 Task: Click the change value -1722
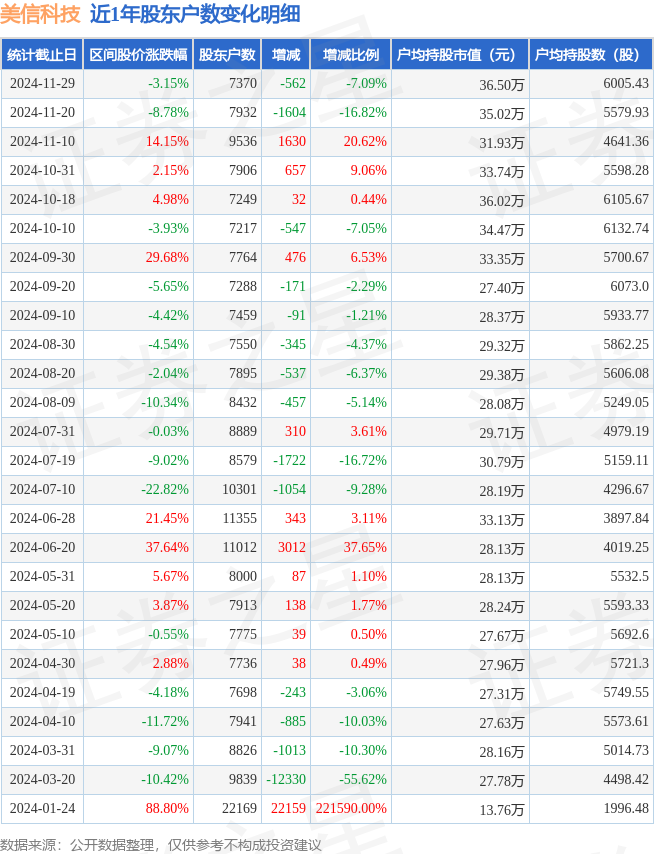290,460
